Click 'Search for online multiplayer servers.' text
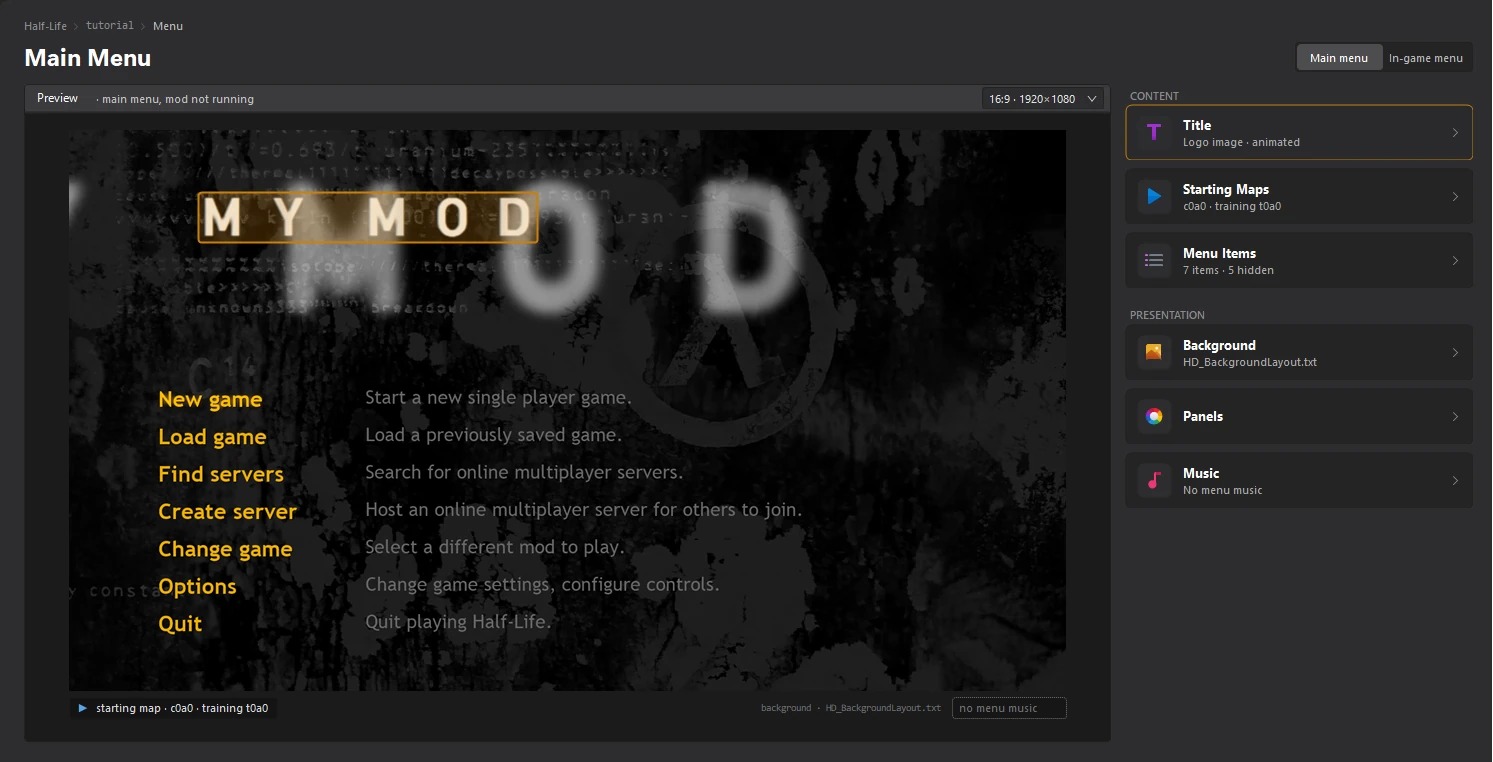1493x762 pixels. 524,472
